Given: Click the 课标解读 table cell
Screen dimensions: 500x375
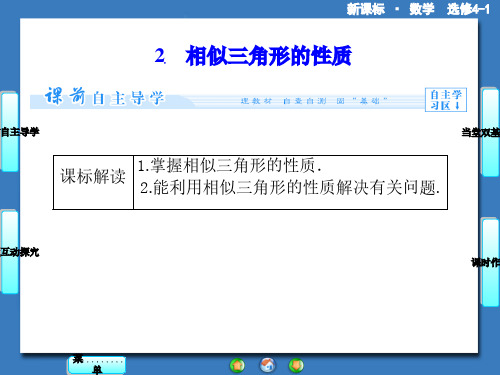Looking at the screenshot, I should (x=93, y=182).
